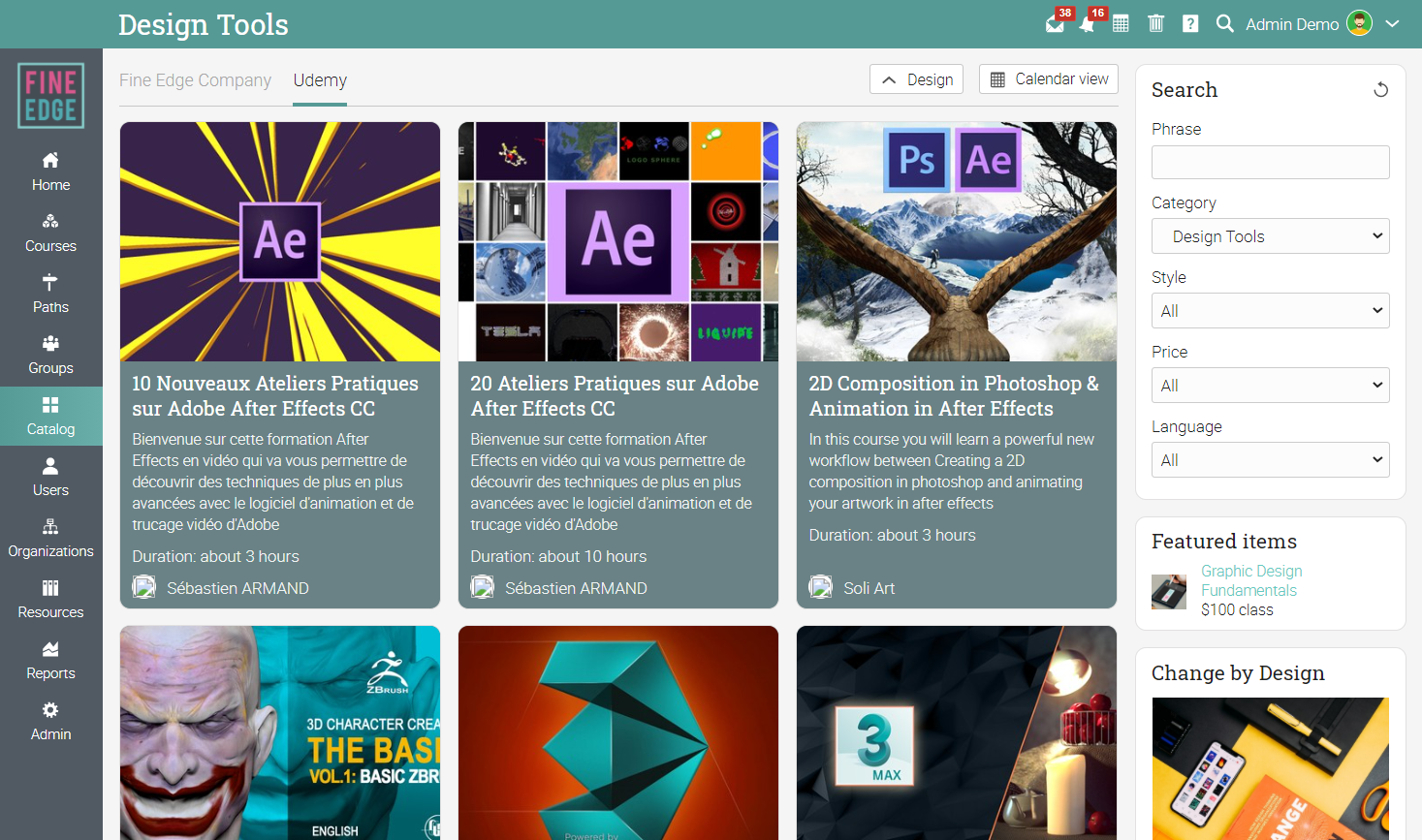Click the Design collapse button

pos(916,79)
